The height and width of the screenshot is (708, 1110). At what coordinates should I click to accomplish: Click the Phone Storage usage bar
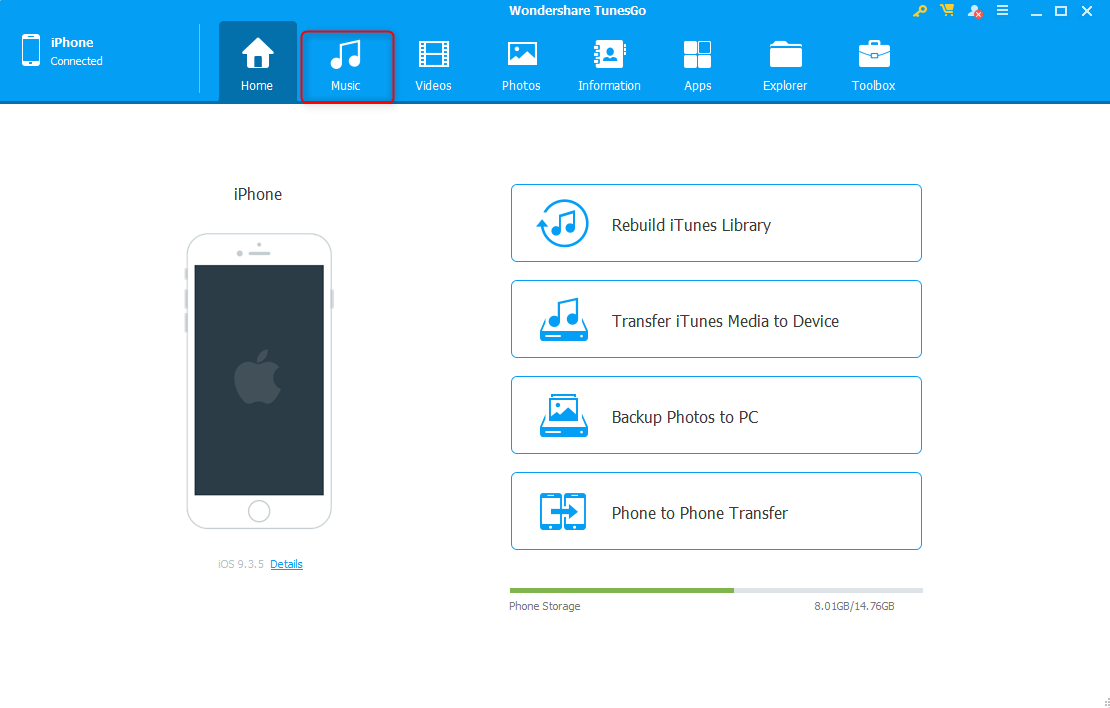pyautogui.click(x=716, y=590)
